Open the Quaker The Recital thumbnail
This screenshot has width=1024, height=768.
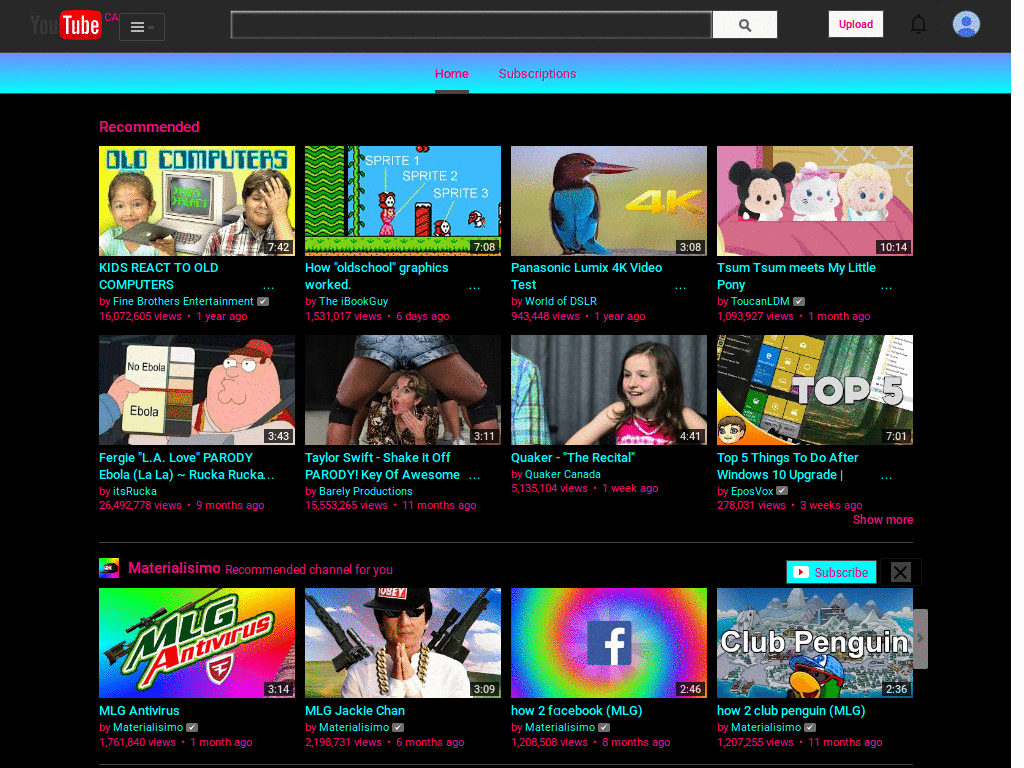[x=609, y=390]
